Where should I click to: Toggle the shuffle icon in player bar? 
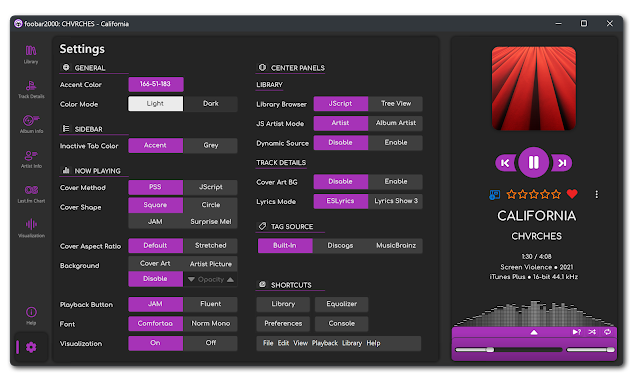click(x=592, y=332)
